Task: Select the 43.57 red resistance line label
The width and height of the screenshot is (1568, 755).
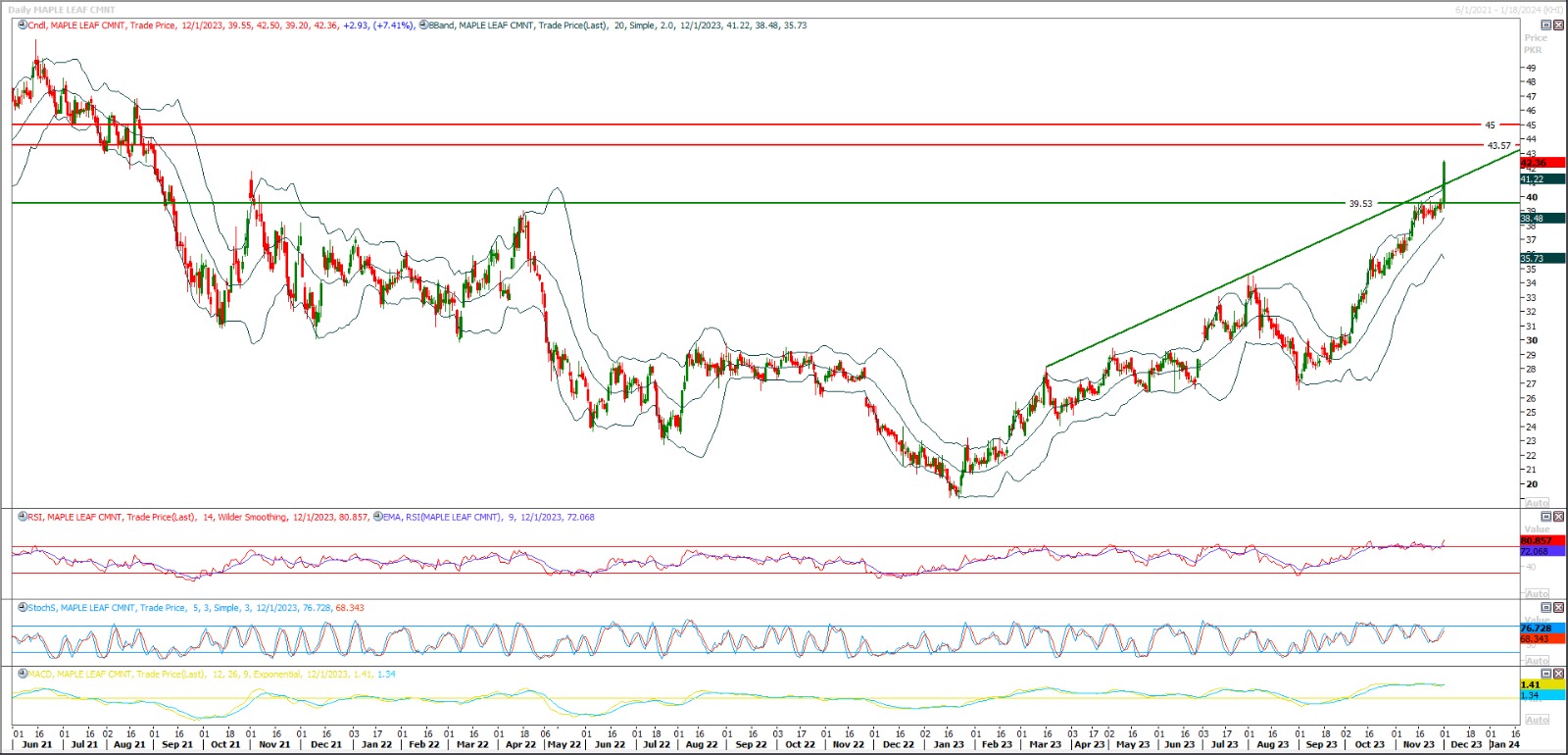Action: tap(1498, 145)
